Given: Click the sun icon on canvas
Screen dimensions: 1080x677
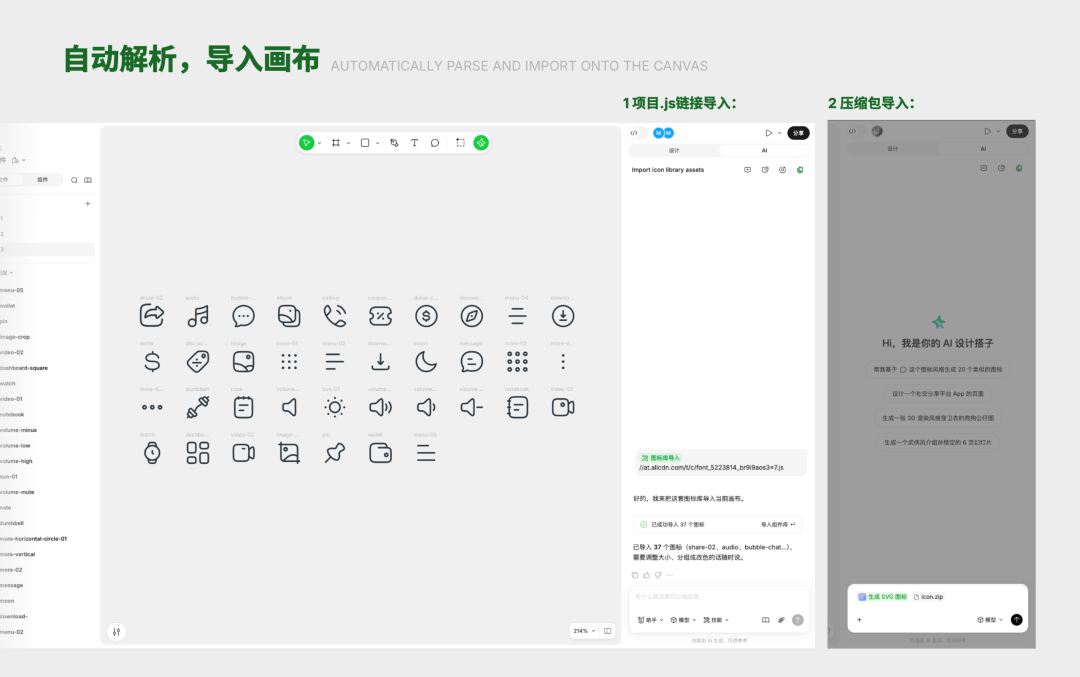Looking at the screenshot, I should (x=335, y=407).
